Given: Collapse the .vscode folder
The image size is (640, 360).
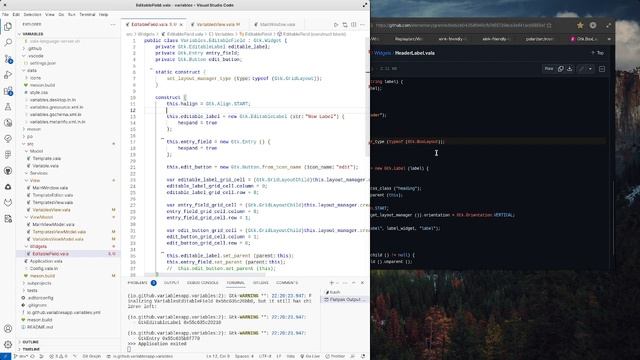Looking at the screenshot, I should (36, 56).
